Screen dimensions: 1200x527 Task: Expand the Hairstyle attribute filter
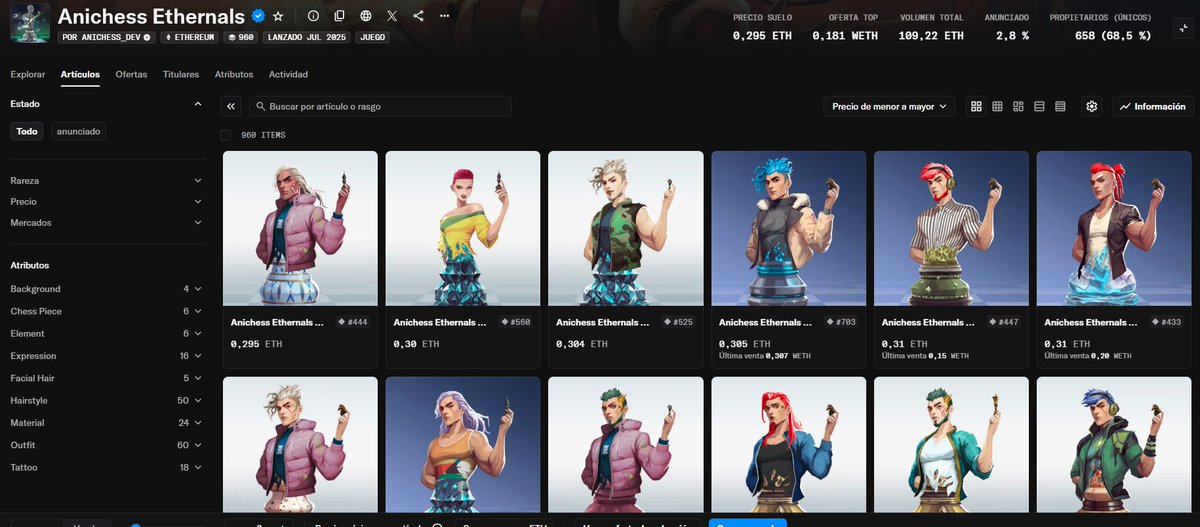tap(106, 401)
